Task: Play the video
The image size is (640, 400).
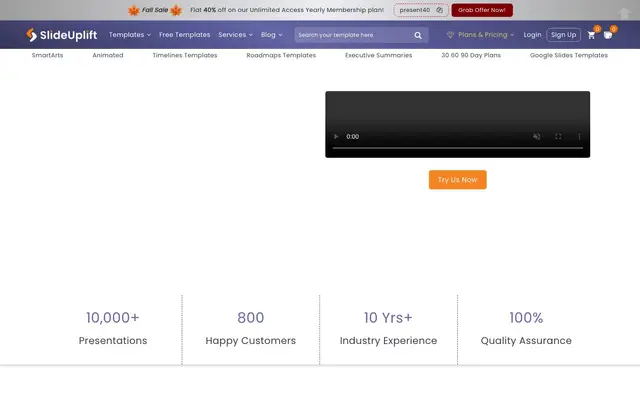Action: click(x=336, y=137)
